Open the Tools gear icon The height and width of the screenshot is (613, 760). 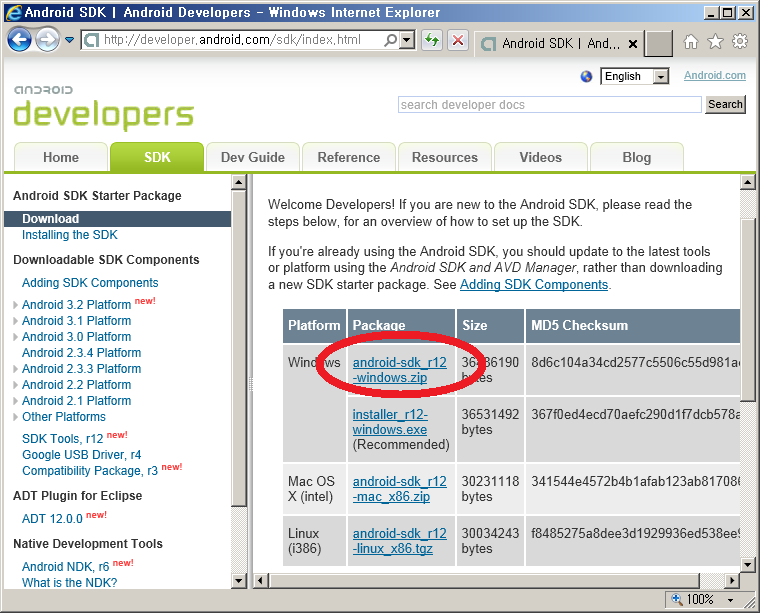[740, 42]
